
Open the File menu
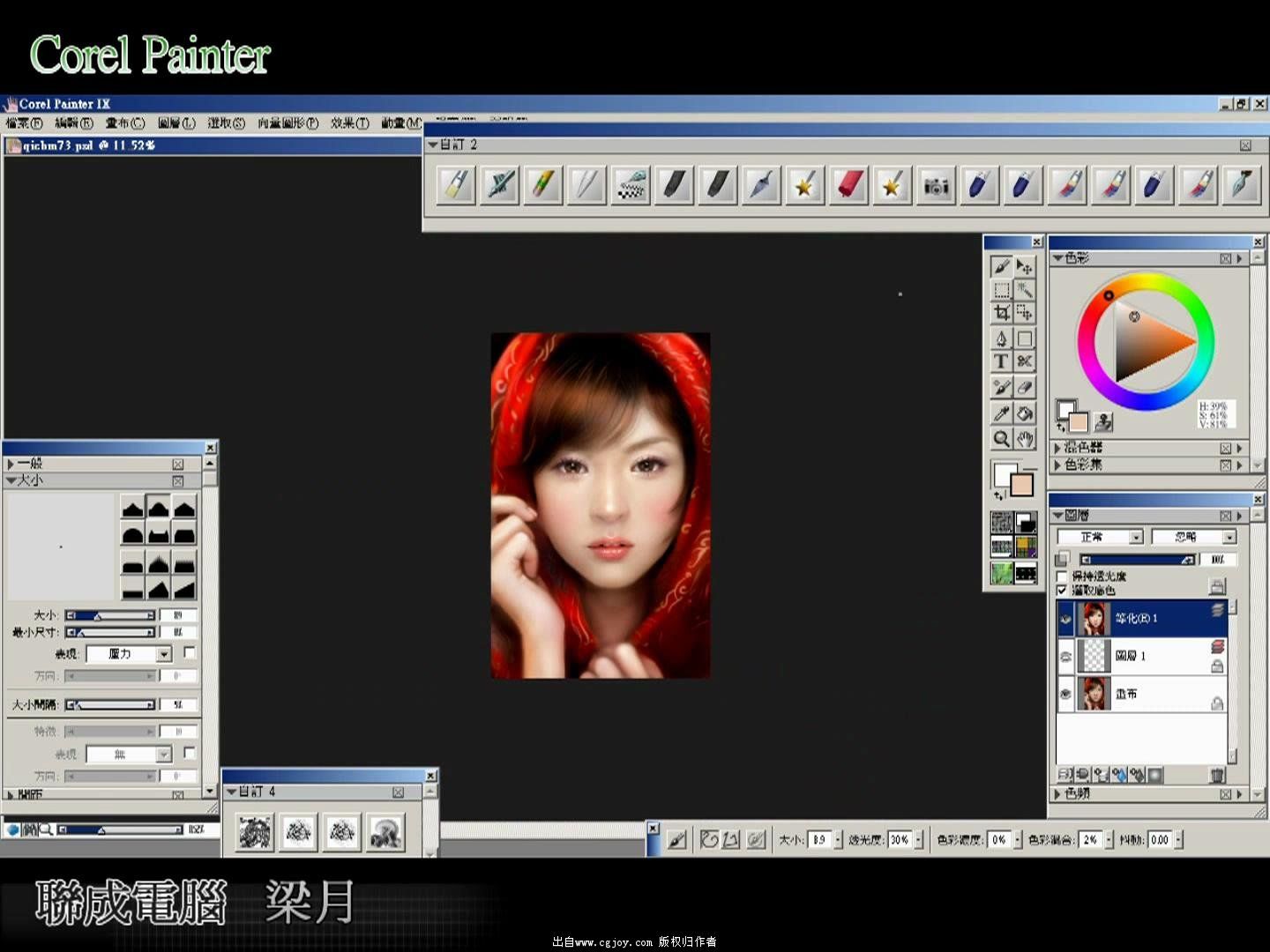[24, 123]
